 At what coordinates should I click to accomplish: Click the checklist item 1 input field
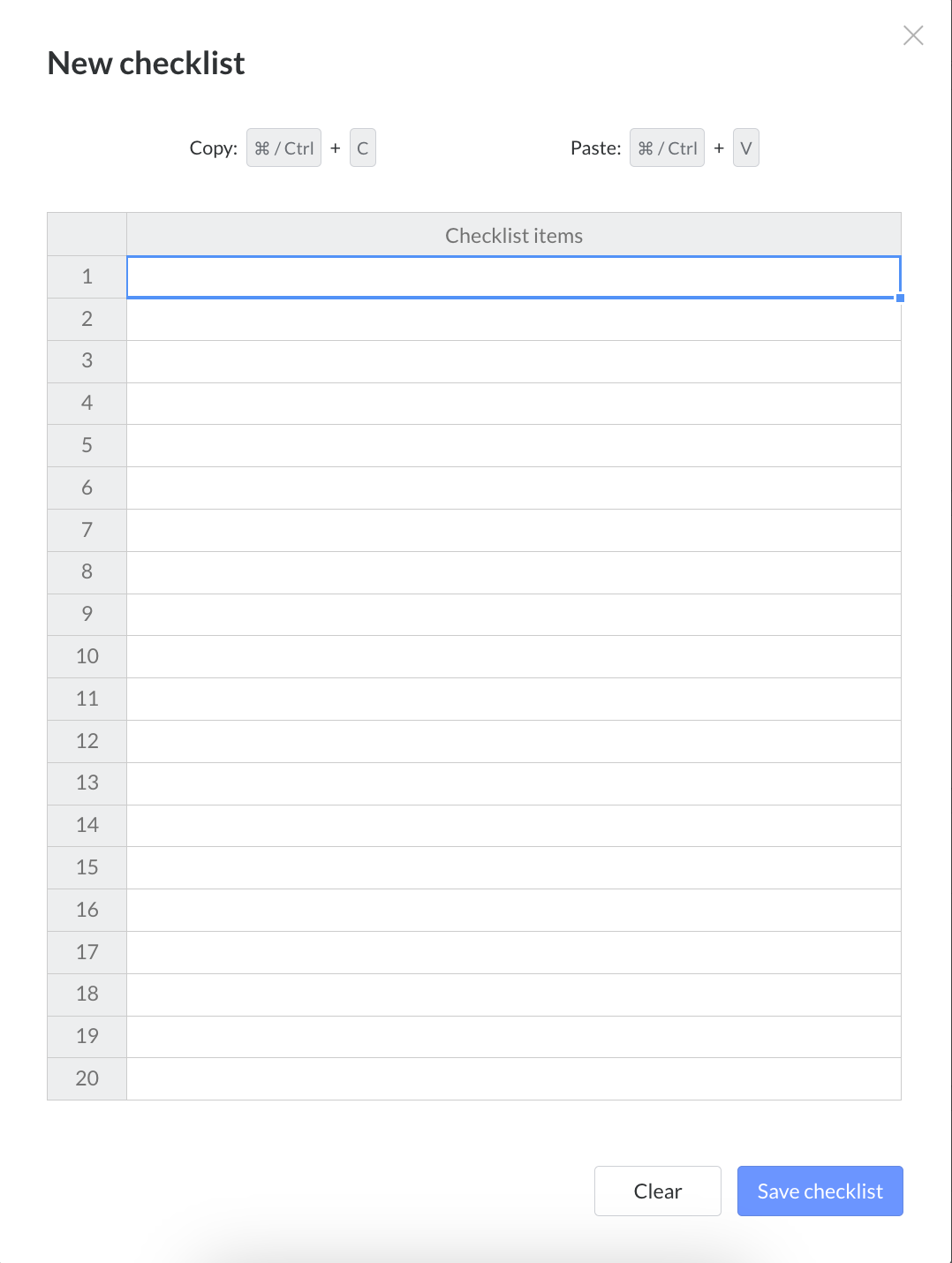(x=512, y=276)
